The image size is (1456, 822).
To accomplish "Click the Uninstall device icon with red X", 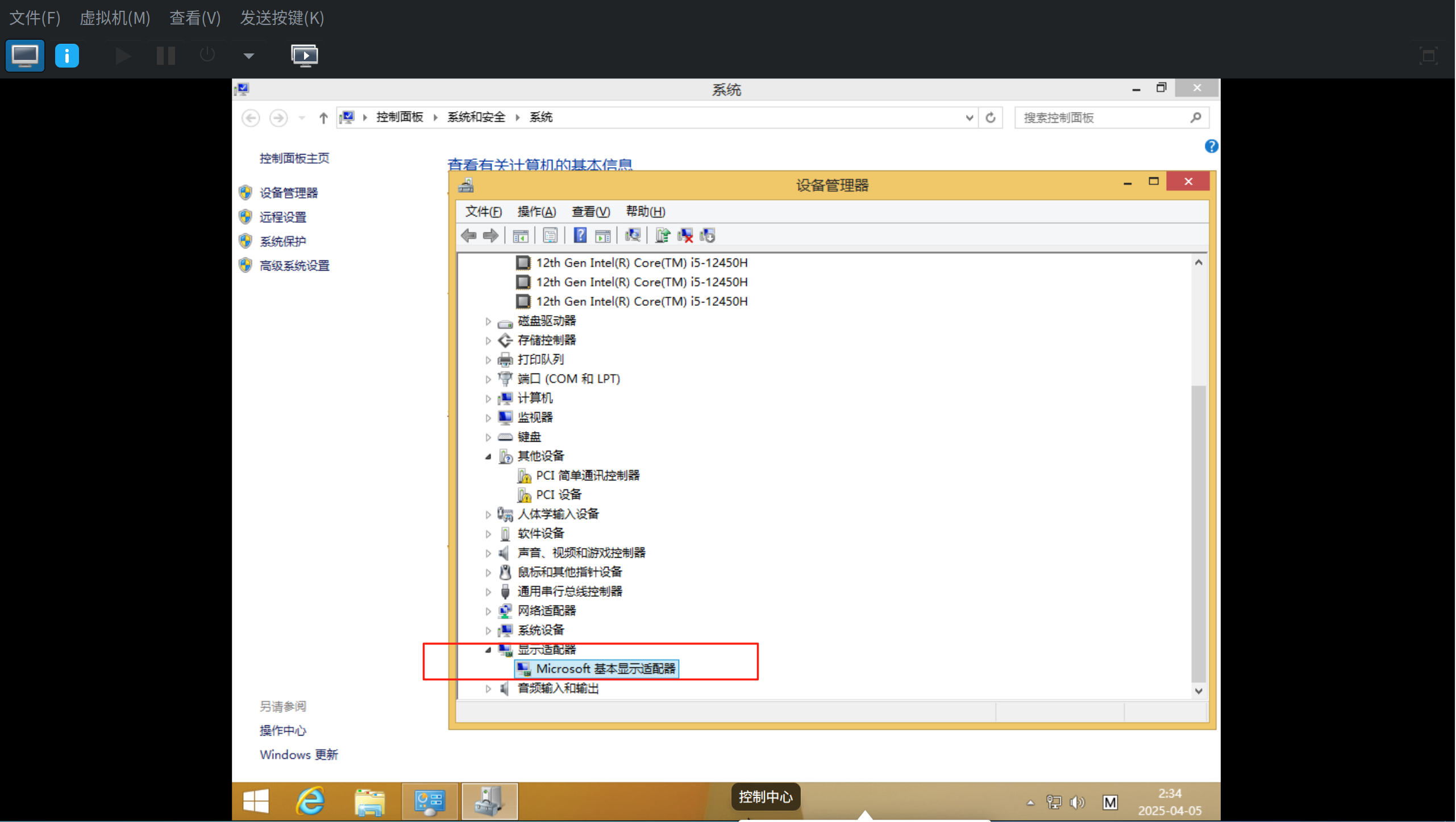I will 685,235.
